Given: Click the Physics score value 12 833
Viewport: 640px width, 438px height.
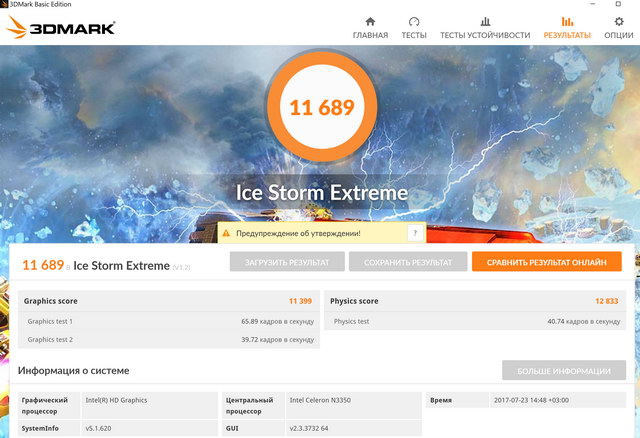Looking at the screenshot, I should click(607, 301).
